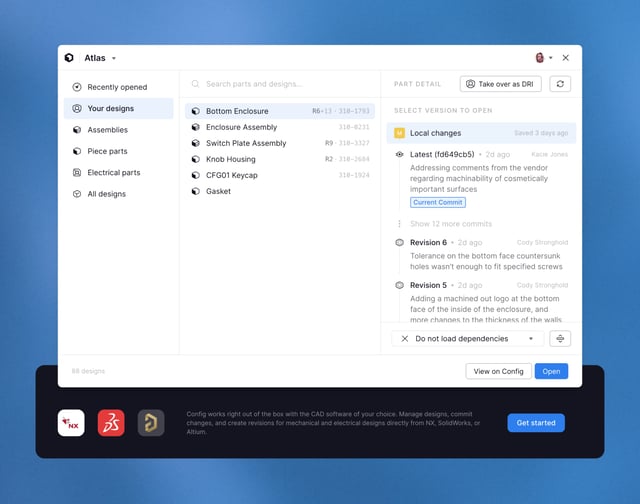Viewport: 640px width, 504px height.
Task: Click the Piece parts icon
Action: tap(77, 151)
